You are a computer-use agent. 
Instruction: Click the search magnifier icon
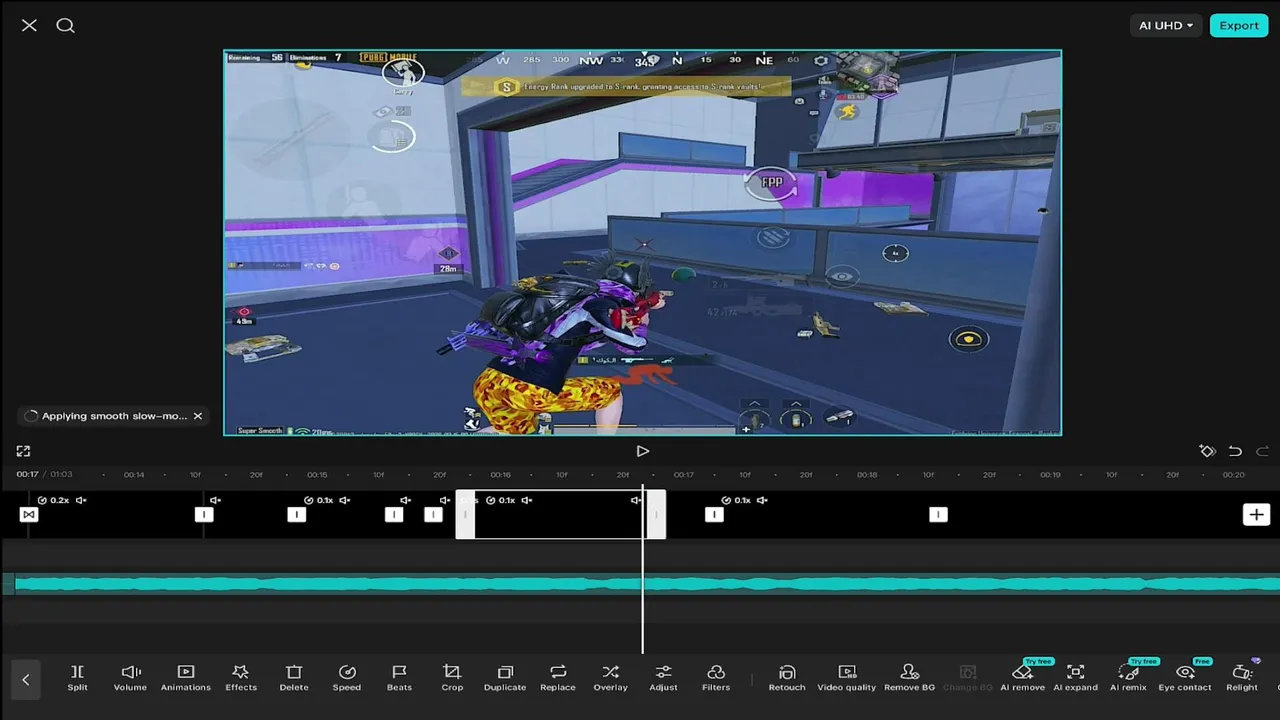click(x=65, y=26)
